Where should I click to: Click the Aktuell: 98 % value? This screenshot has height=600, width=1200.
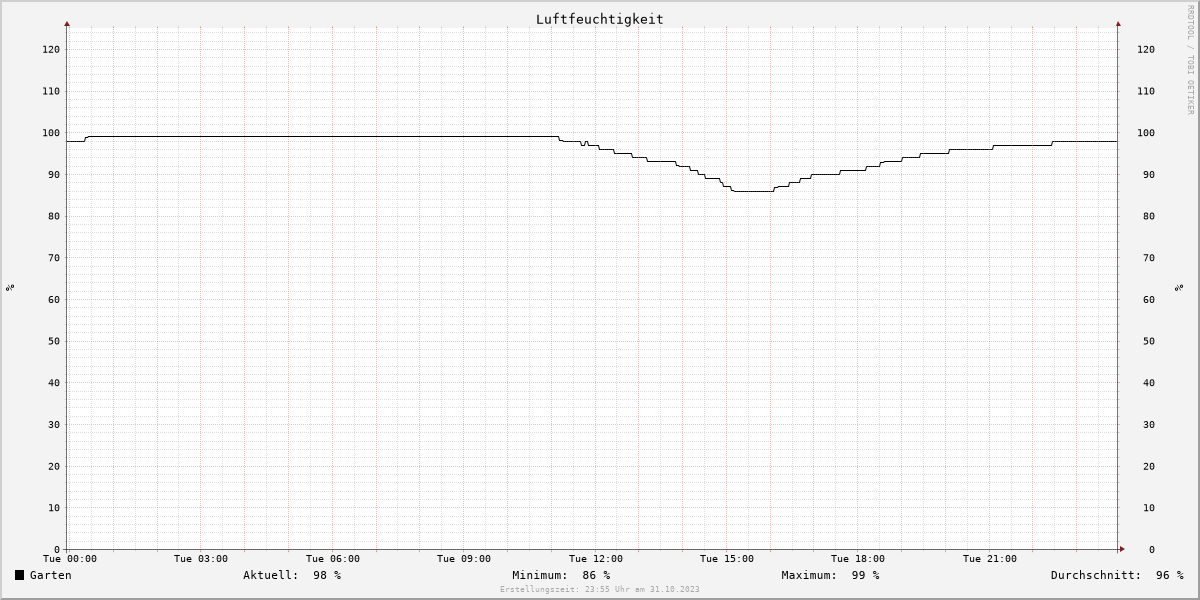(x=292, y=575)
